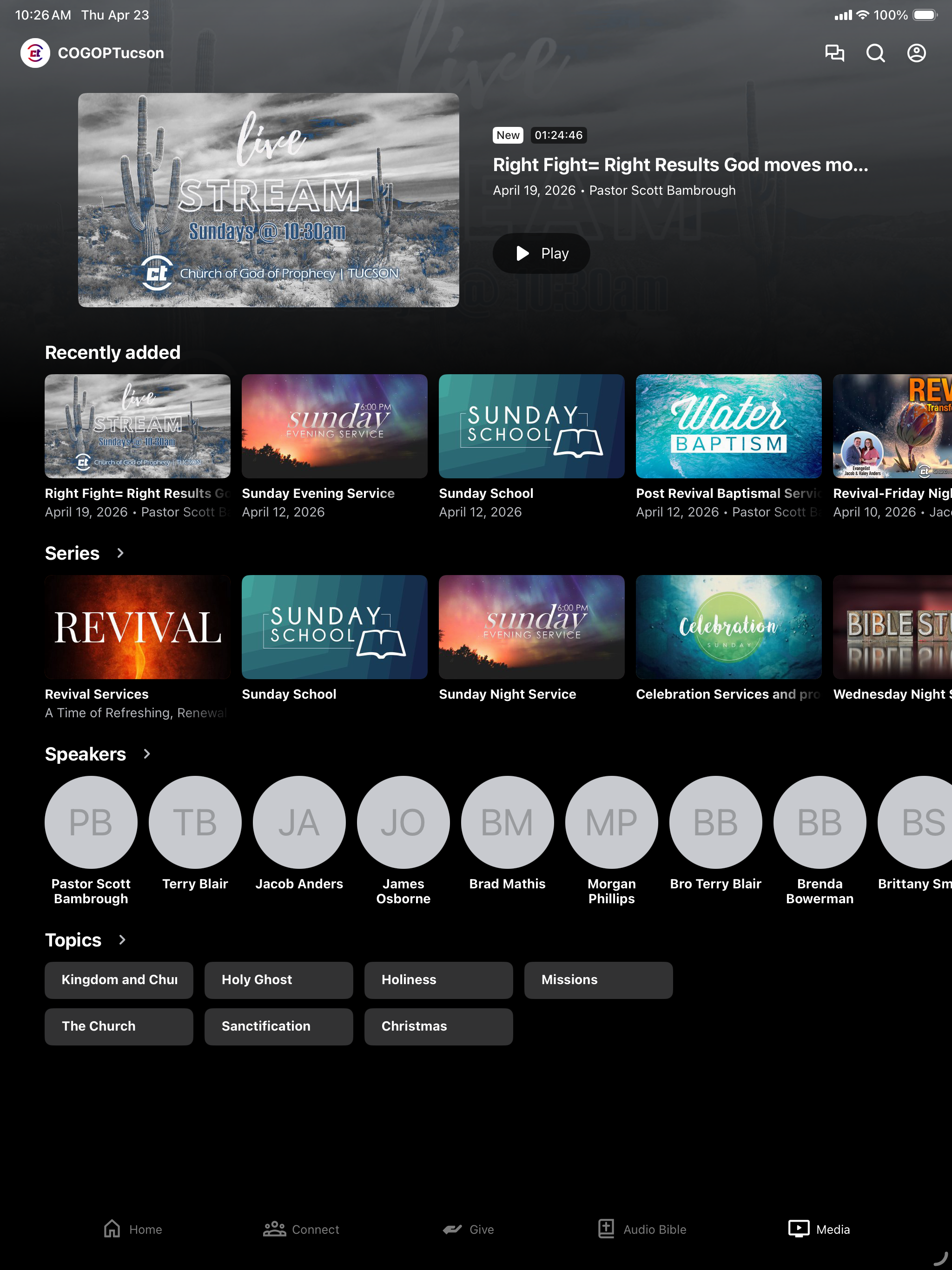Choose the Holy Ghost topic
The width and height of the screenshot is (952, 1270).
click(x=278, y=980)
